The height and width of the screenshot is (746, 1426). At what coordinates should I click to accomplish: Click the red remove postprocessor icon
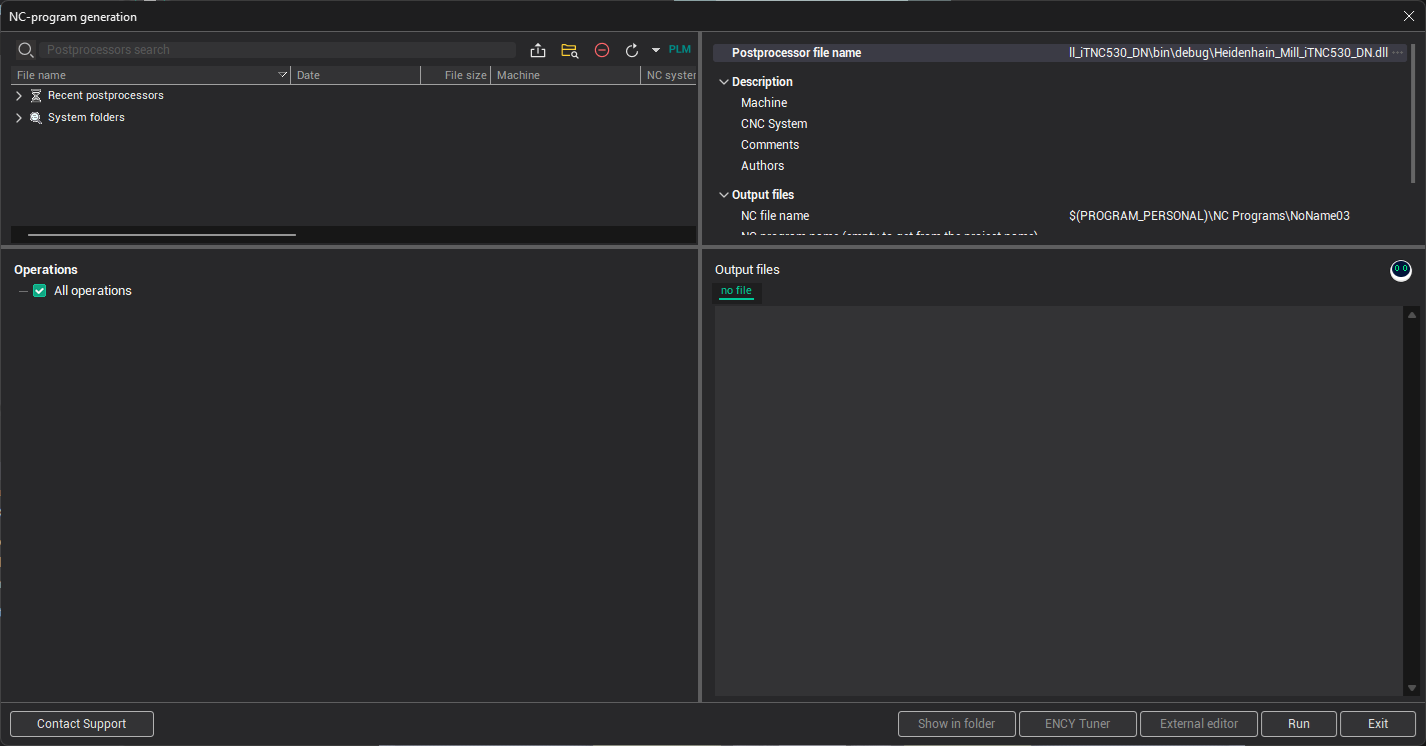click(602, 50)
